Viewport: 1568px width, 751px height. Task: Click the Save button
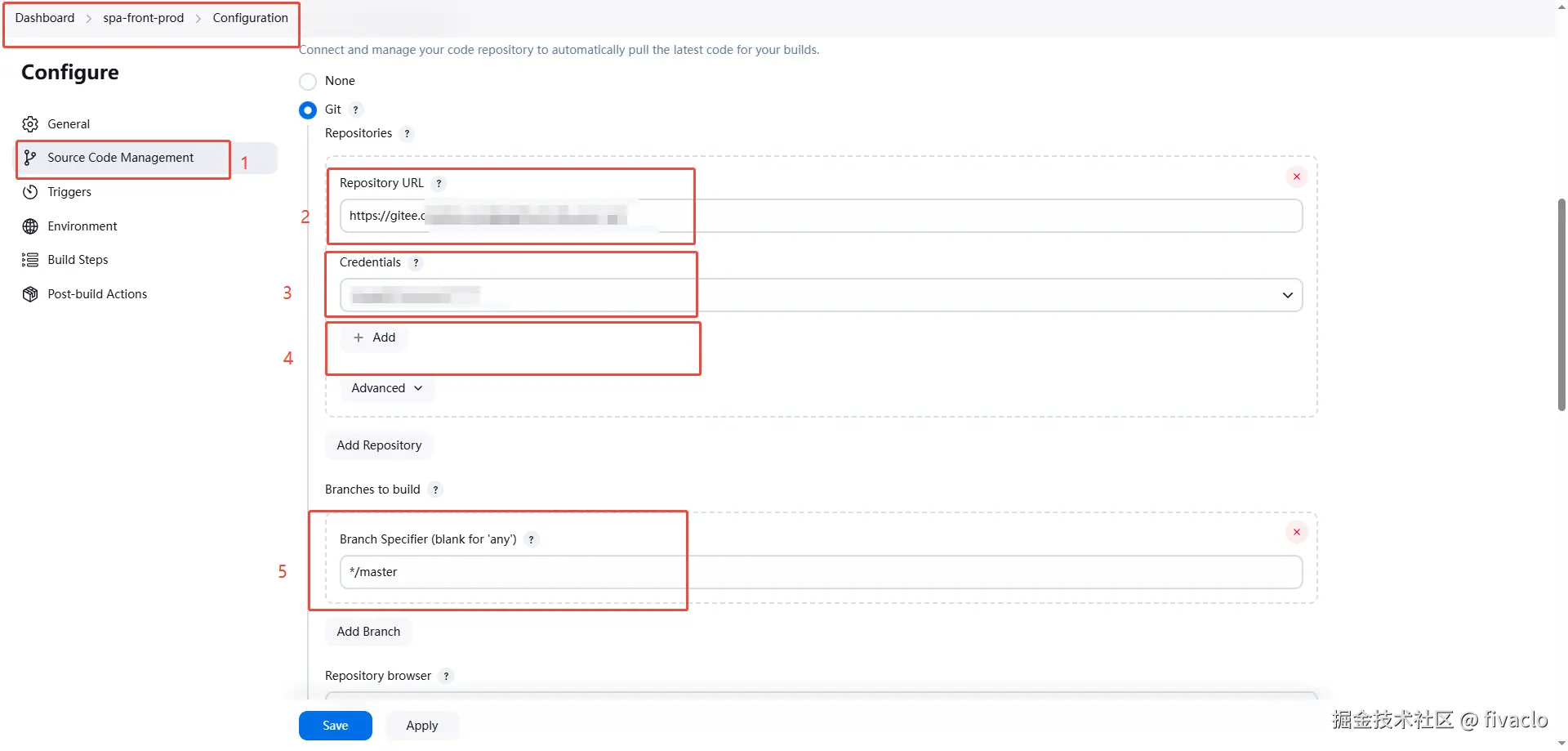pos(336,726)
